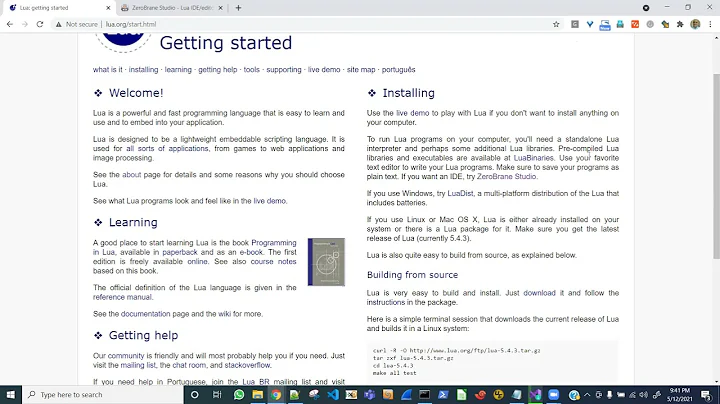
Task: Open the Command Prompt taskbar icon
Action: pos(425,395)
